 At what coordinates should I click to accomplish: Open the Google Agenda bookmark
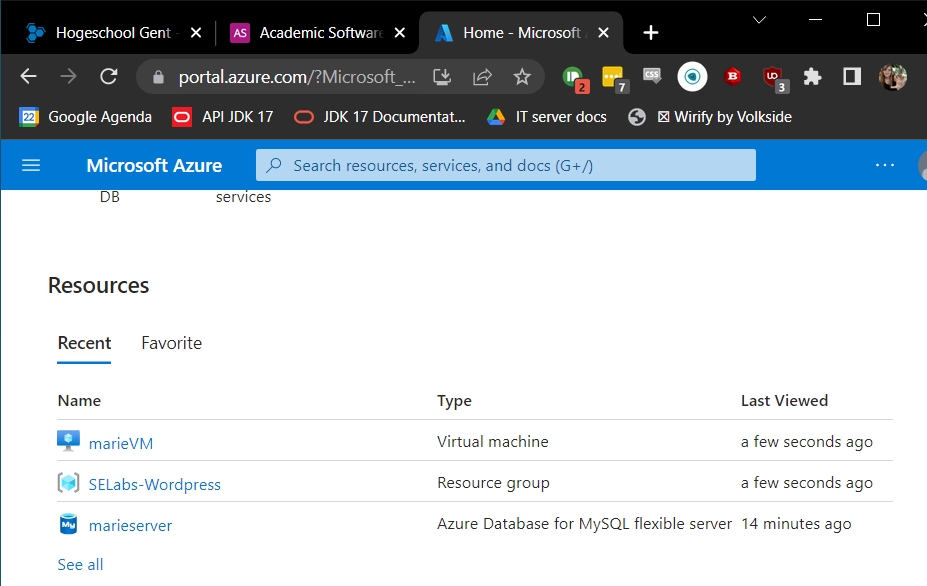coord(86,117)
